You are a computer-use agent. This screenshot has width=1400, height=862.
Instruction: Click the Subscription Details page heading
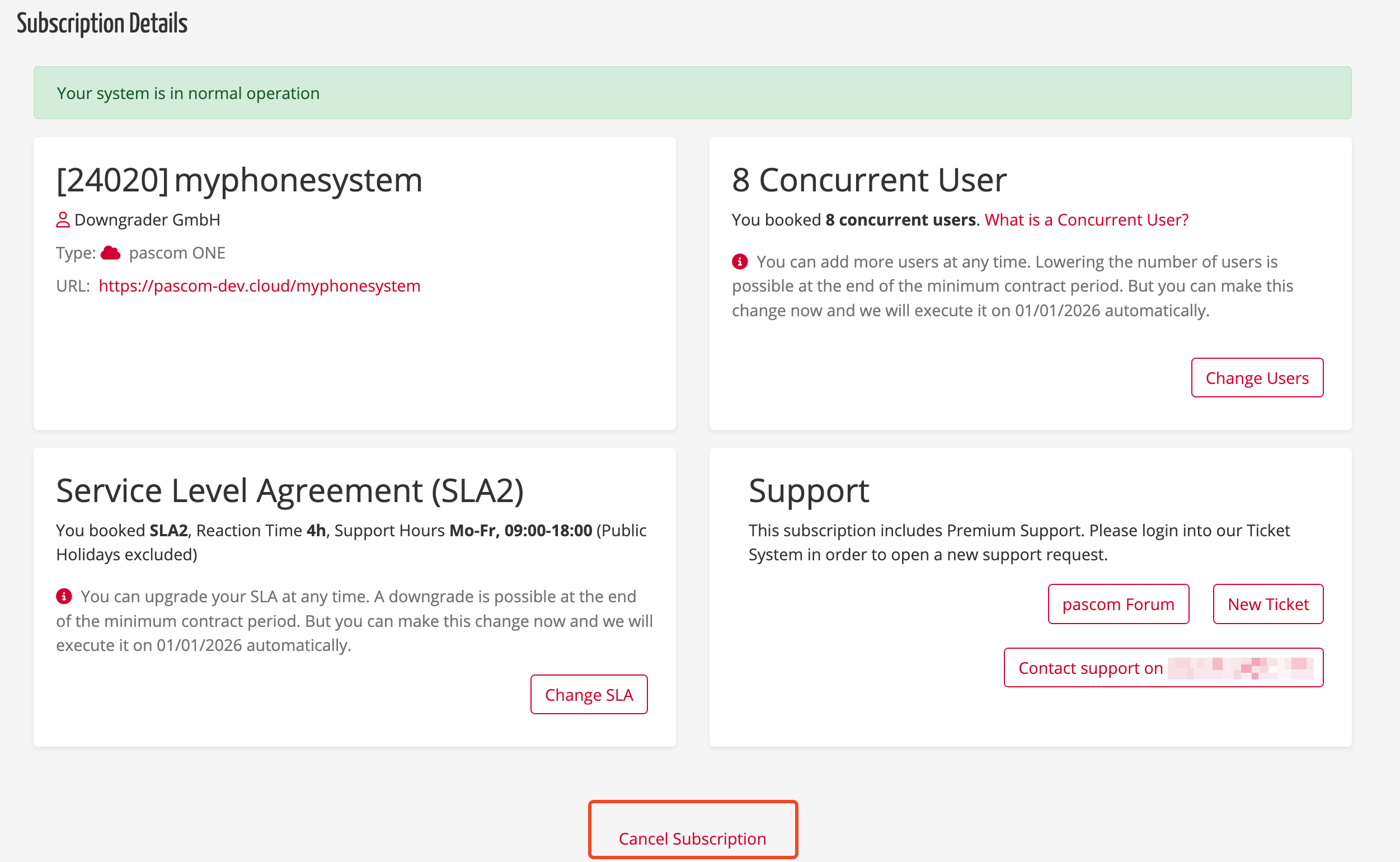click(102, 24)
